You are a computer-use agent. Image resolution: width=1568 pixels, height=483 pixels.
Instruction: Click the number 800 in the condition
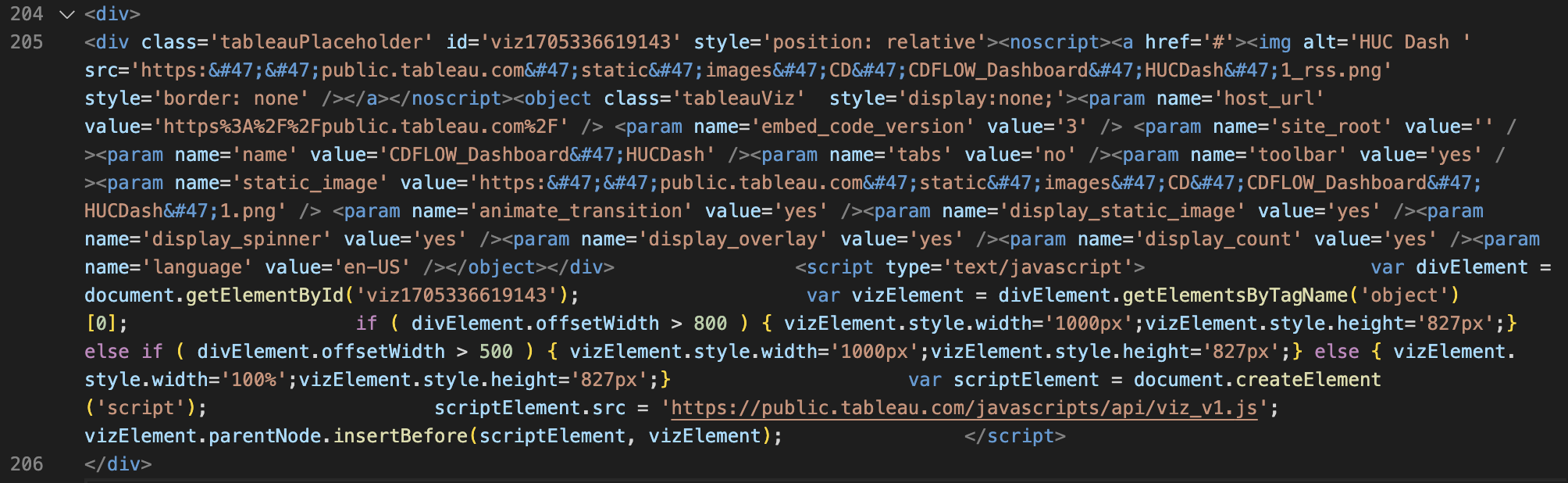pos(710,324)
